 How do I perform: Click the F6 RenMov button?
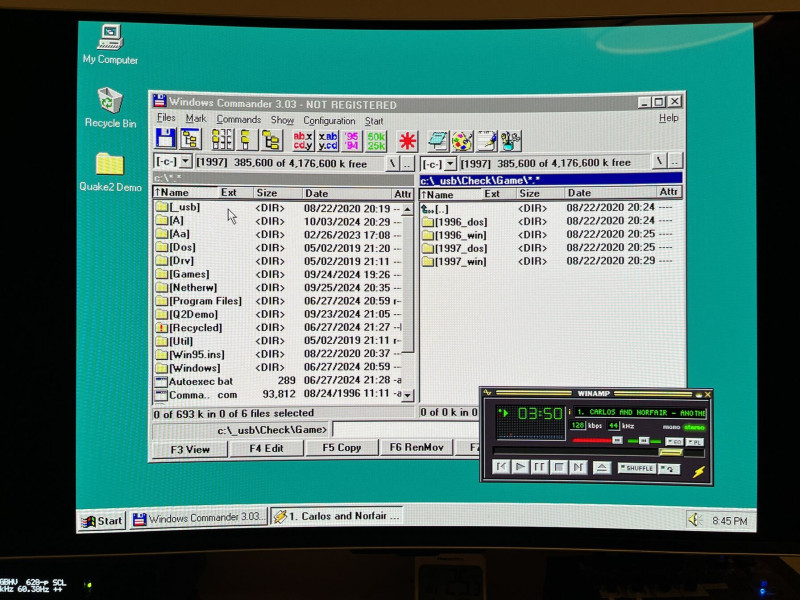click(416, 447)
